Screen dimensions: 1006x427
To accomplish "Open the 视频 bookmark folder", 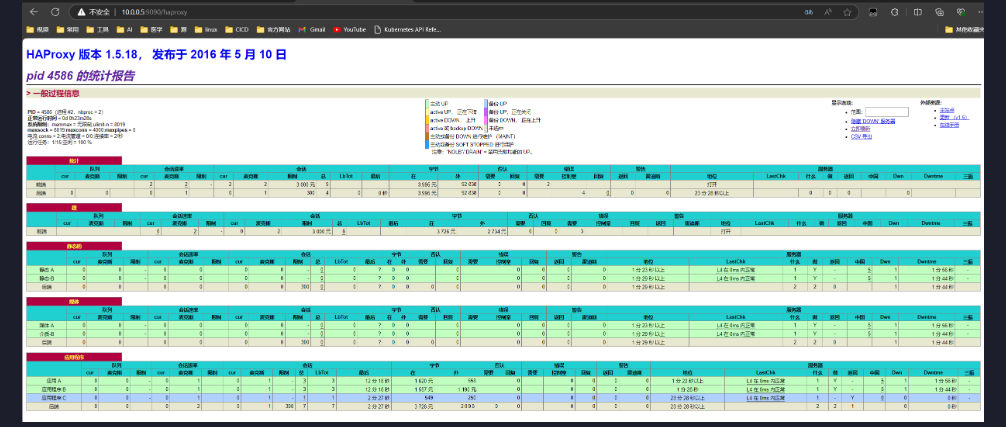I will coord(38,29).
